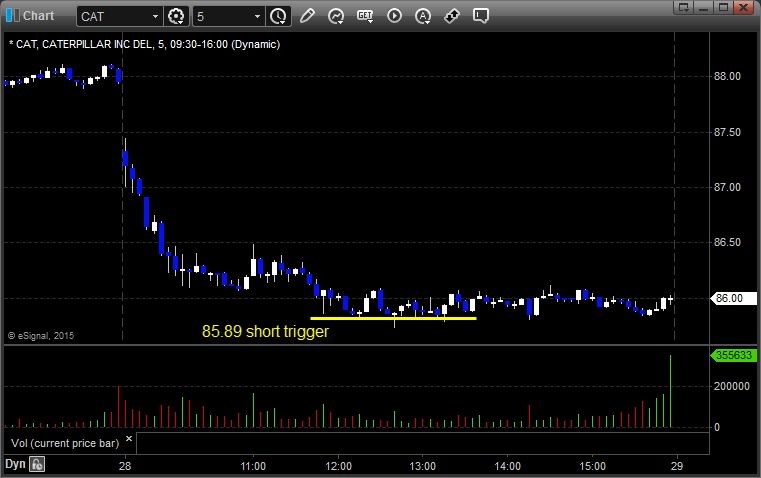Click the blue chart window icon beside Chart

[13, 16]
